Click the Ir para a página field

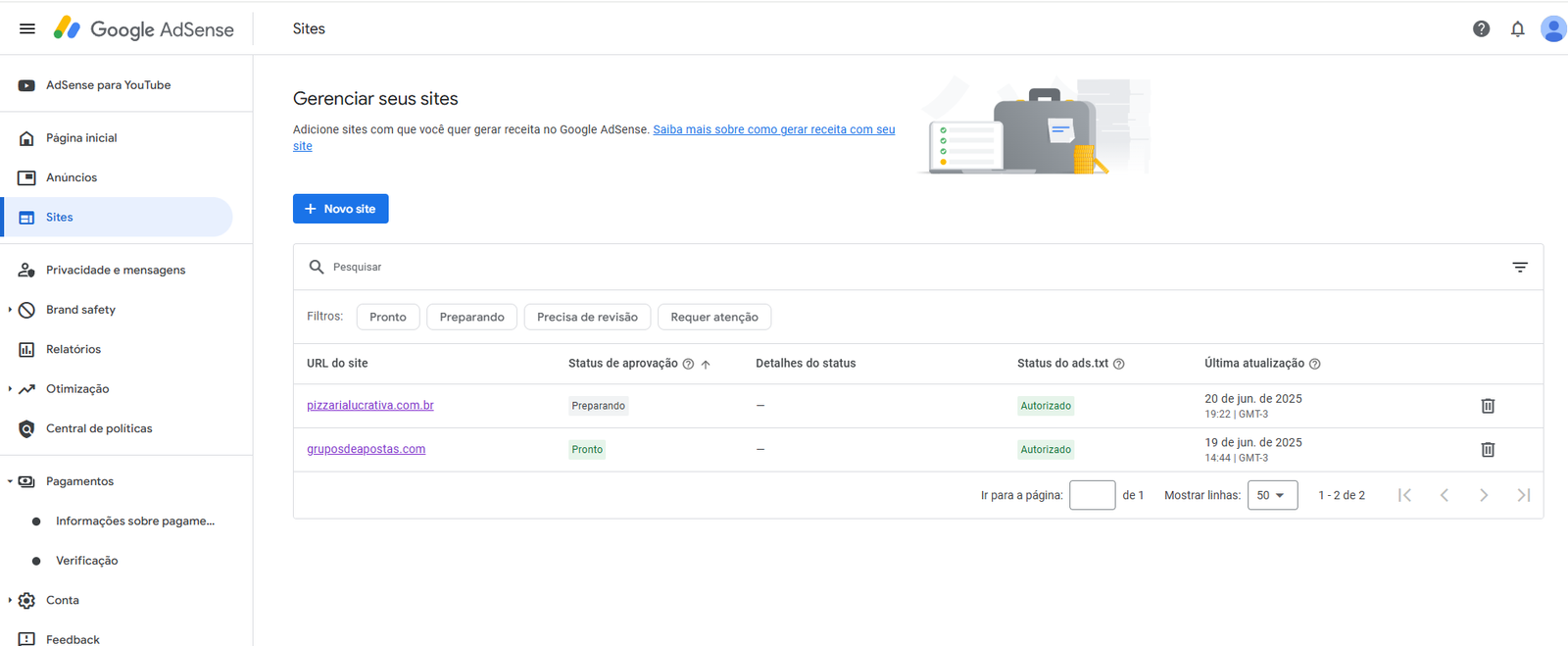point(1092,495)
